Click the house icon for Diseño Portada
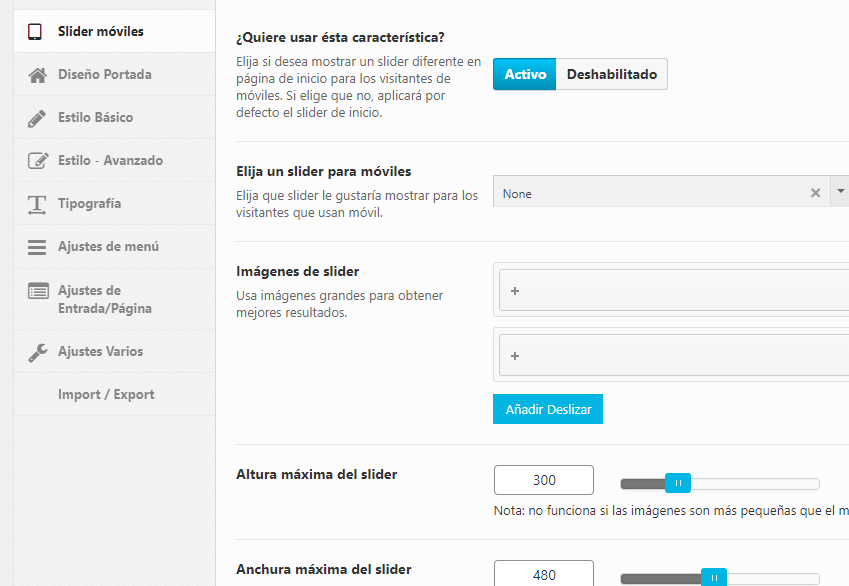849x586 pixels. [37, 75]
